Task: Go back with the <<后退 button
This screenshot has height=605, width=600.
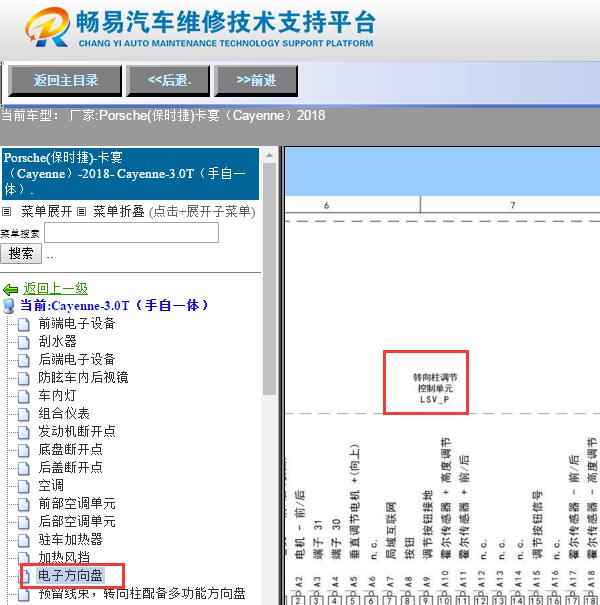Action: [x=168, y=81]
